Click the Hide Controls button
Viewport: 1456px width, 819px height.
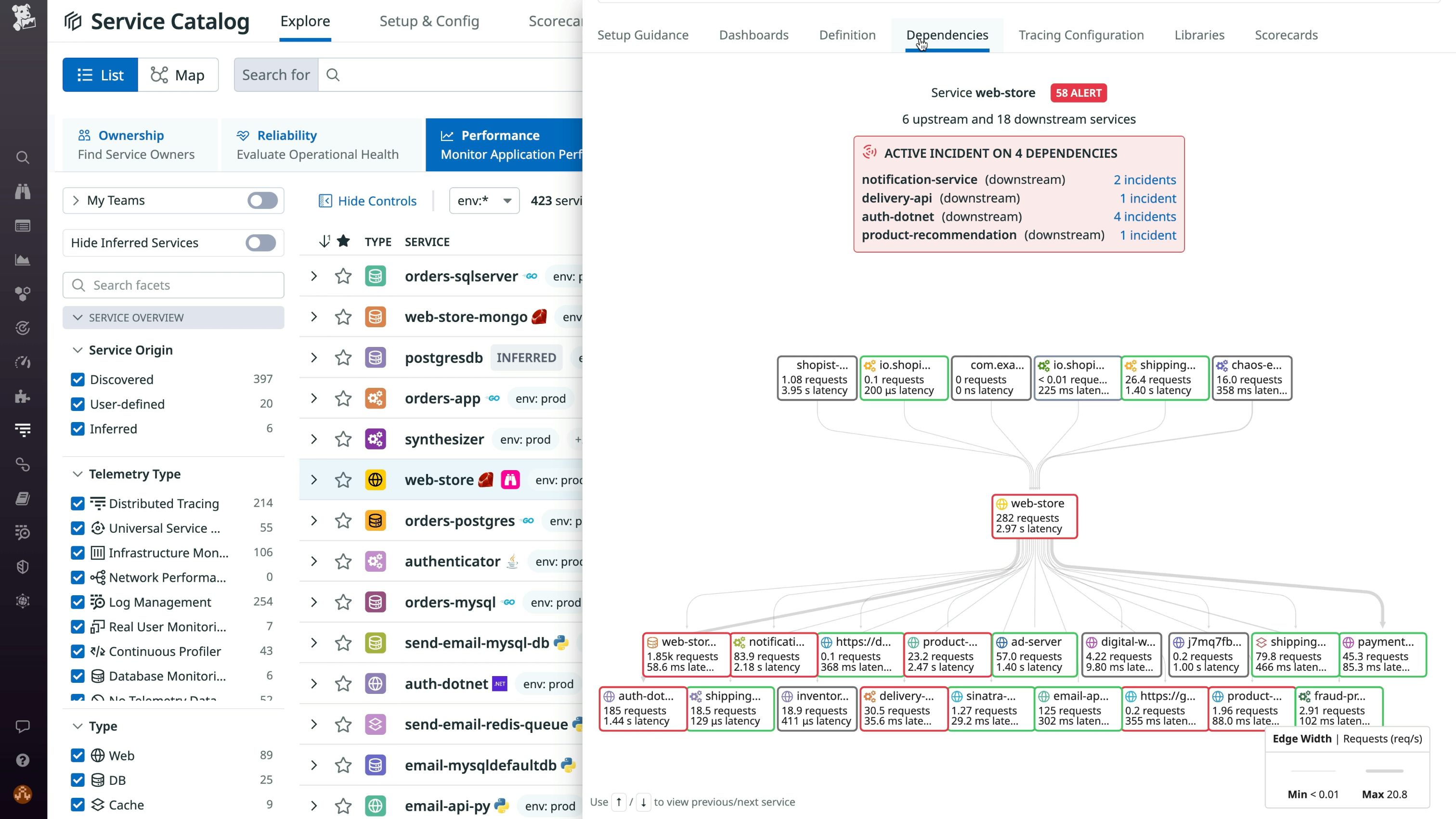368,201
